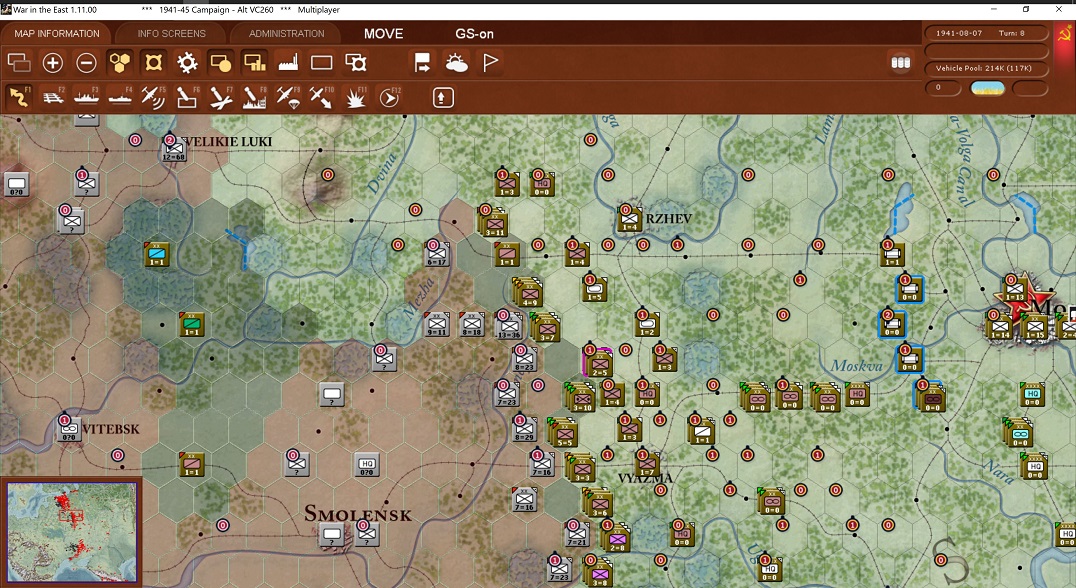The height and width of the screenshot is (588, 1076).
Task: Click the minimap thumbnail
Action: (x=71, y=532)
